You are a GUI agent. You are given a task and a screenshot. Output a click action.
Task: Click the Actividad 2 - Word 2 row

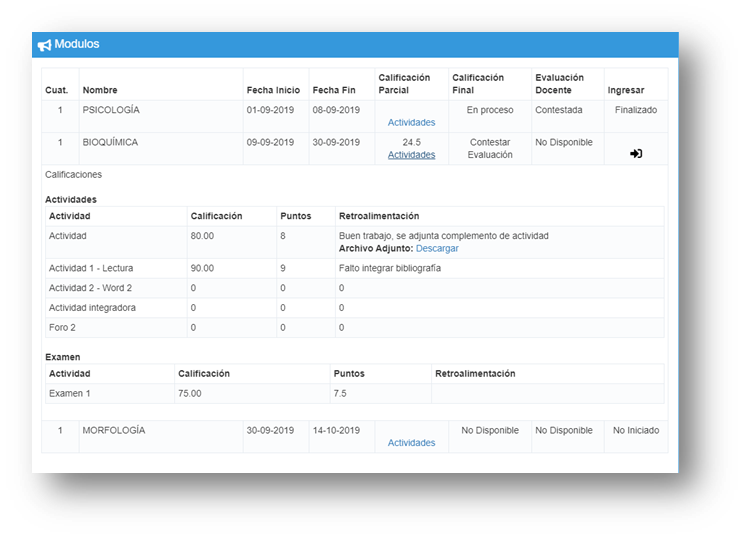[355, 288]
